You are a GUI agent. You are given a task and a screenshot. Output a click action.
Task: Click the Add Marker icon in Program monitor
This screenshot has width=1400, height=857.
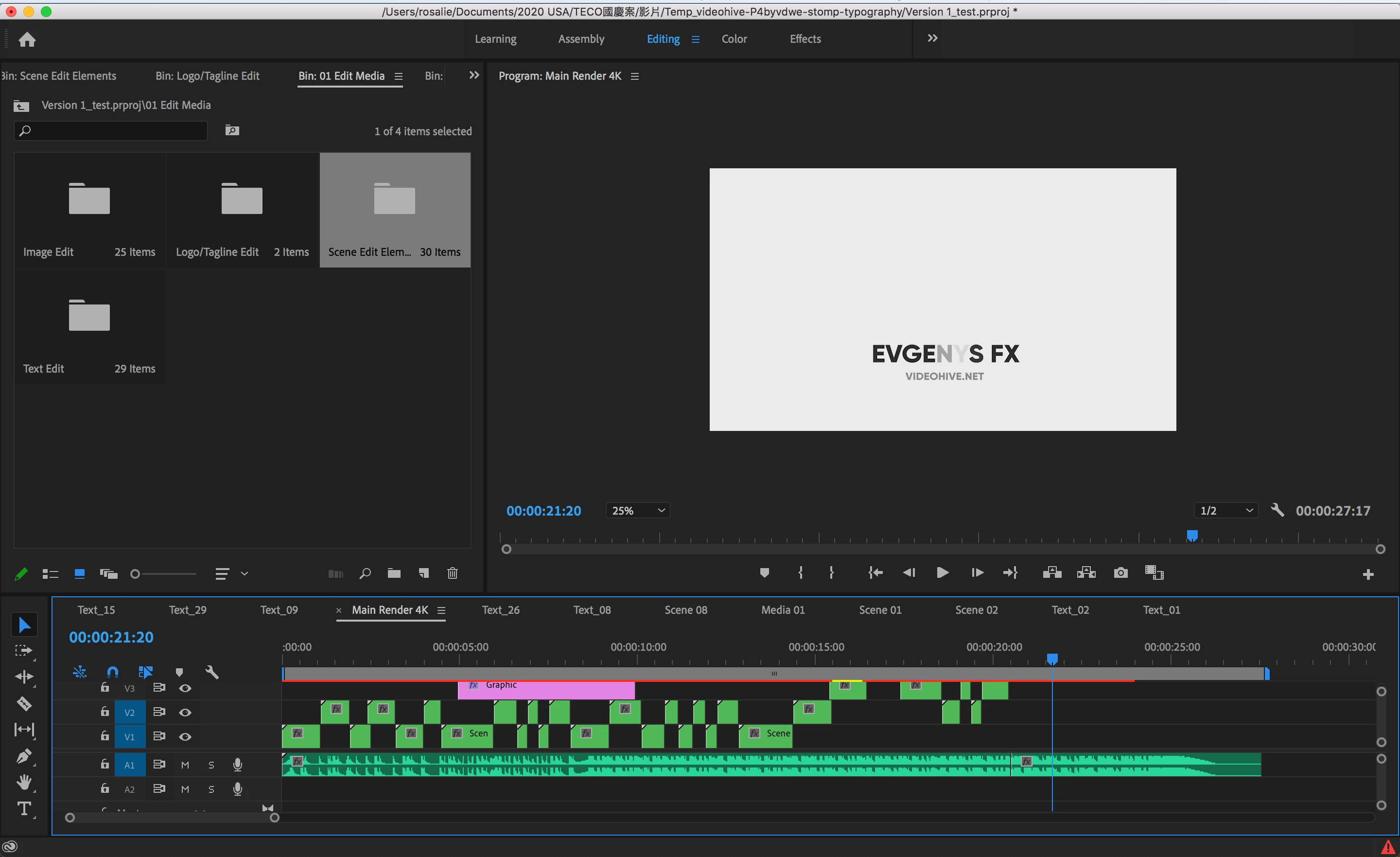click(x=764, y=572)
